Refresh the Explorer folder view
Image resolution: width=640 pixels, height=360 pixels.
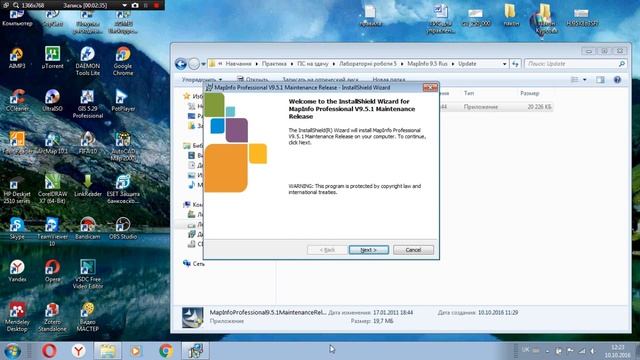[x=515, y=64]
